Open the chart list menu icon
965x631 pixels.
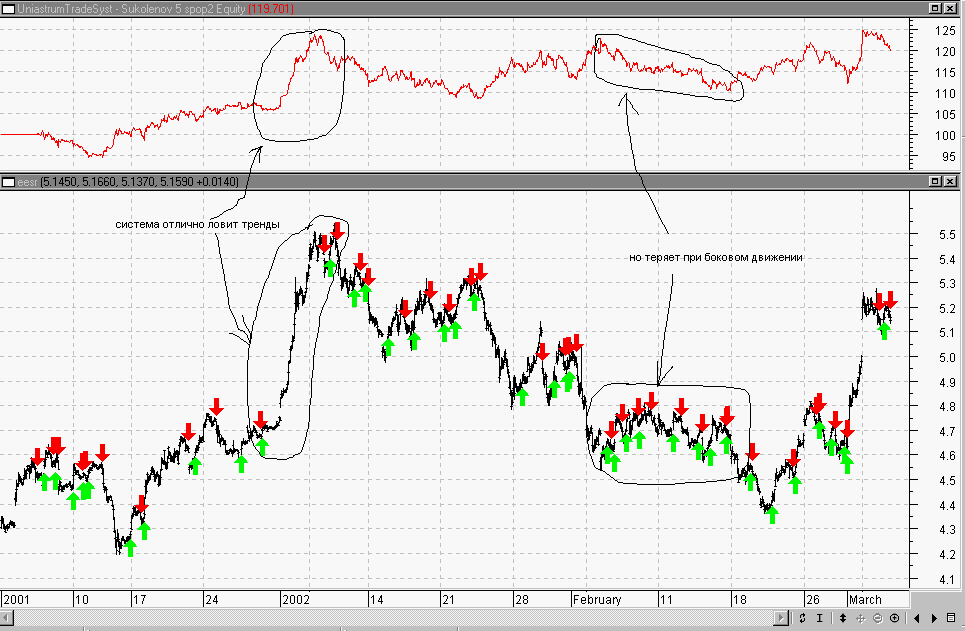[x=951, y=618]
